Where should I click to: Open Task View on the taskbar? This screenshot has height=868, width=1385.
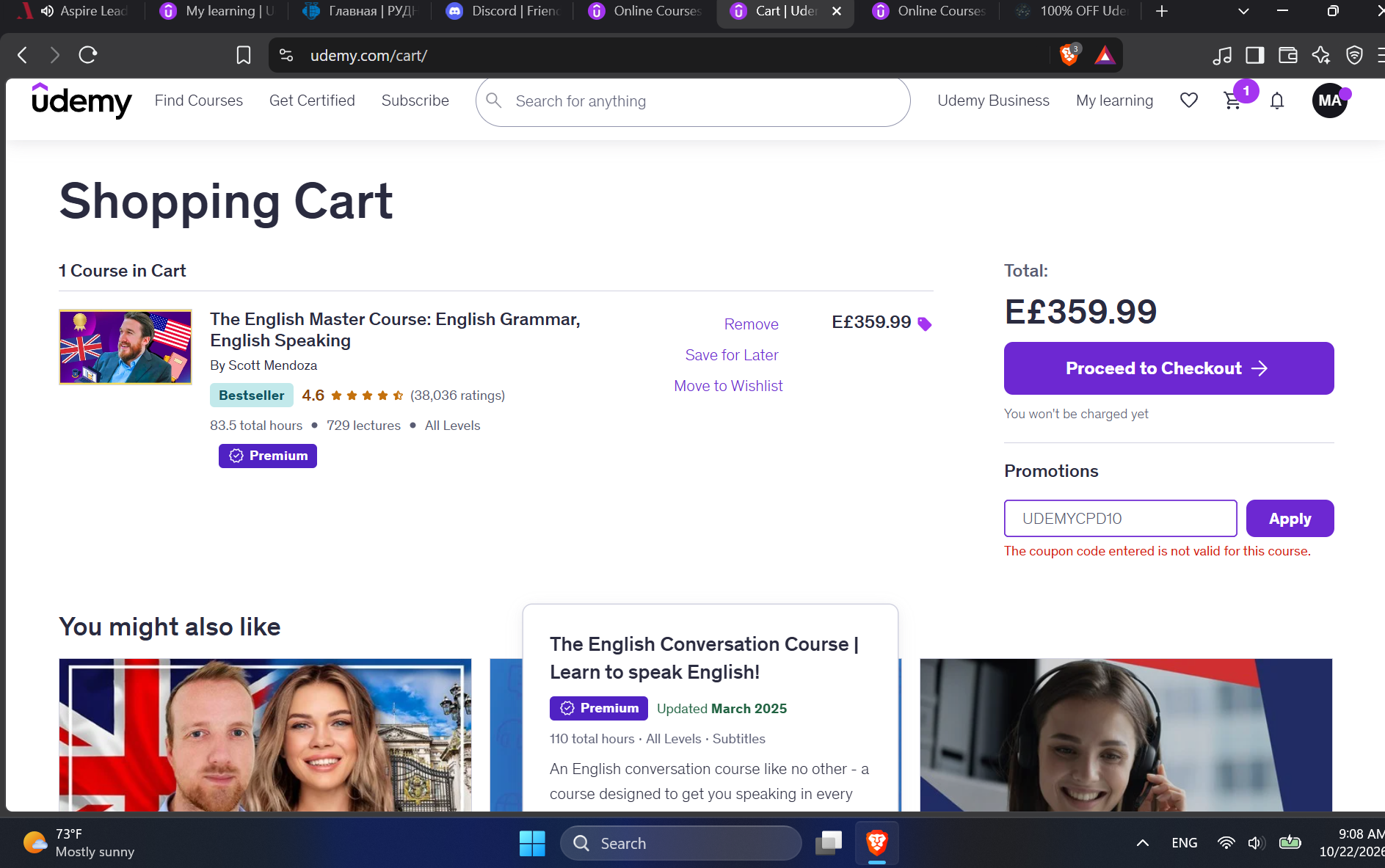coord(829,843)
